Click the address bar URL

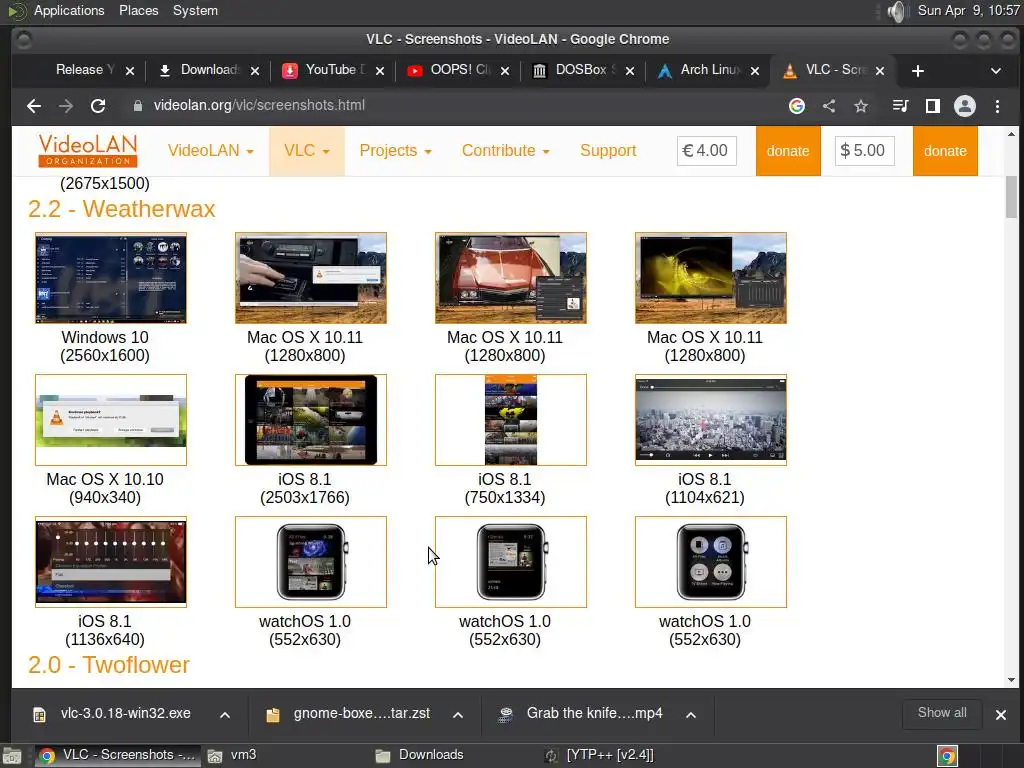point(259,106)
